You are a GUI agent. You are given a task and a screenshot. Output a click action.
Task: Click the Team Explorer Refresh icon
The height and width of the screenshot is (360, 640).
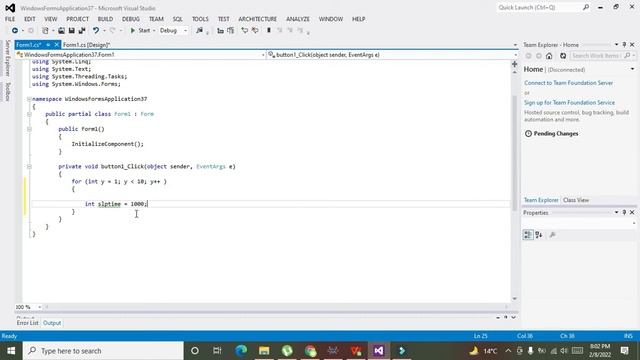pyautogui.click(x=563, y=56)
